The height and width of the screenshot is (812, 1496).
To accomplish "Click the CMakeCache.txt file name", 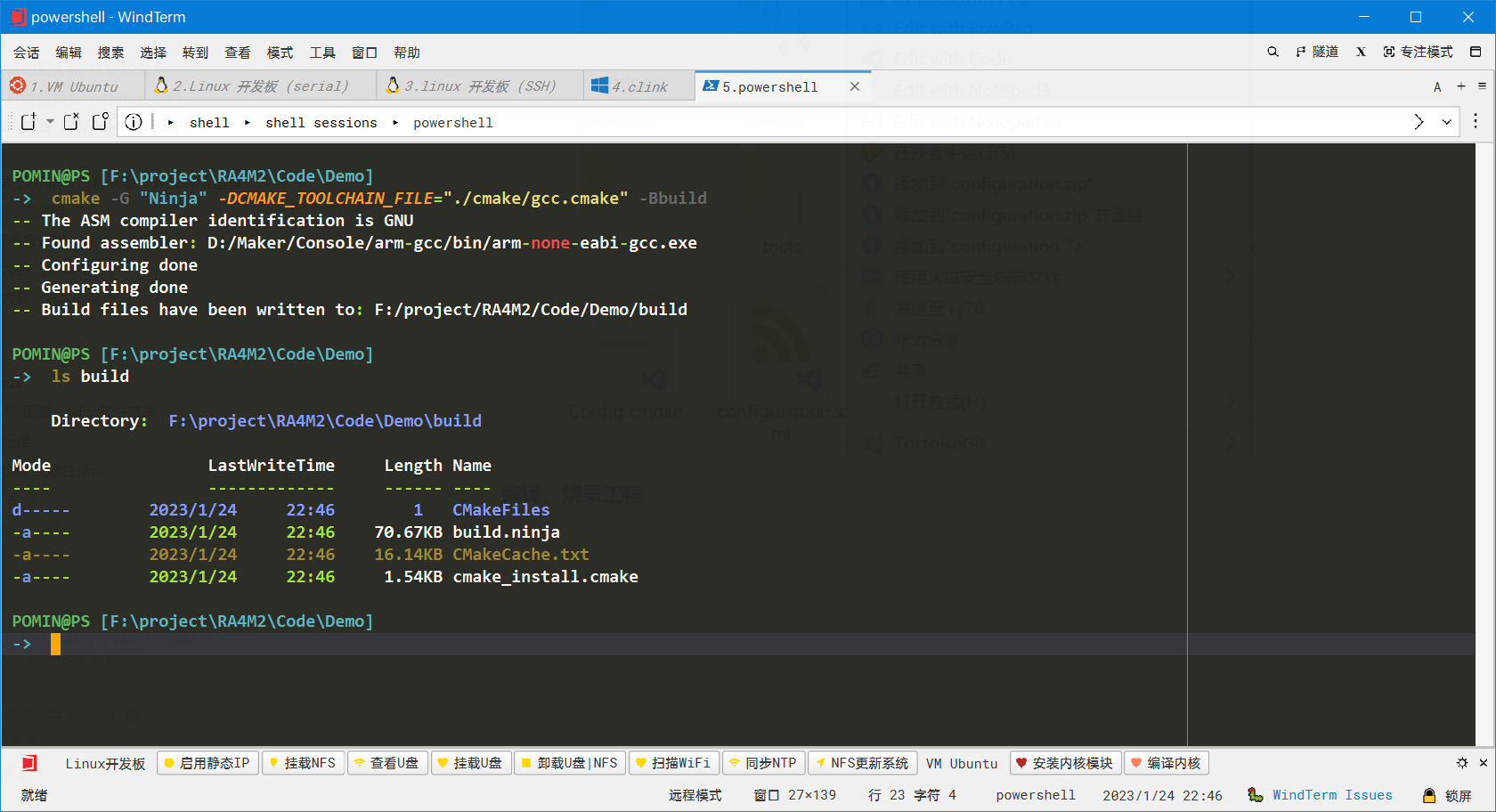I will (521, 554).
